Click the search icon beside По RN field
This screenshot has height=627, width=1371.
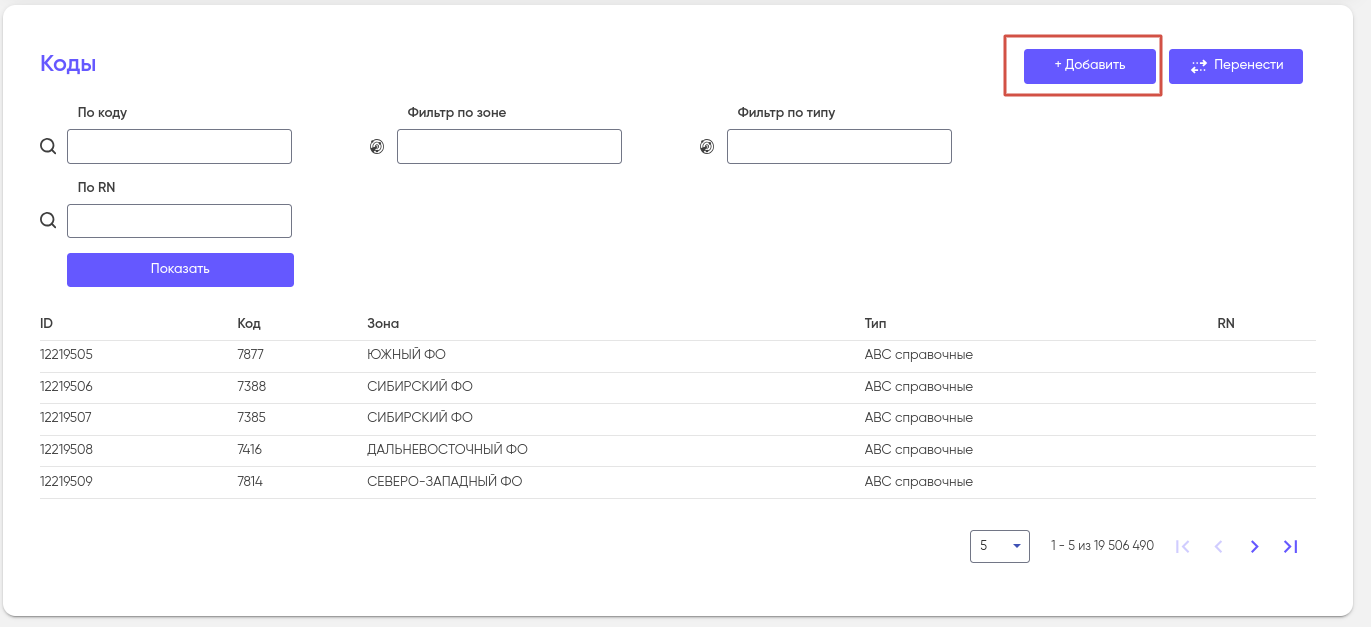pyautogui.click(x=48, y=221)
